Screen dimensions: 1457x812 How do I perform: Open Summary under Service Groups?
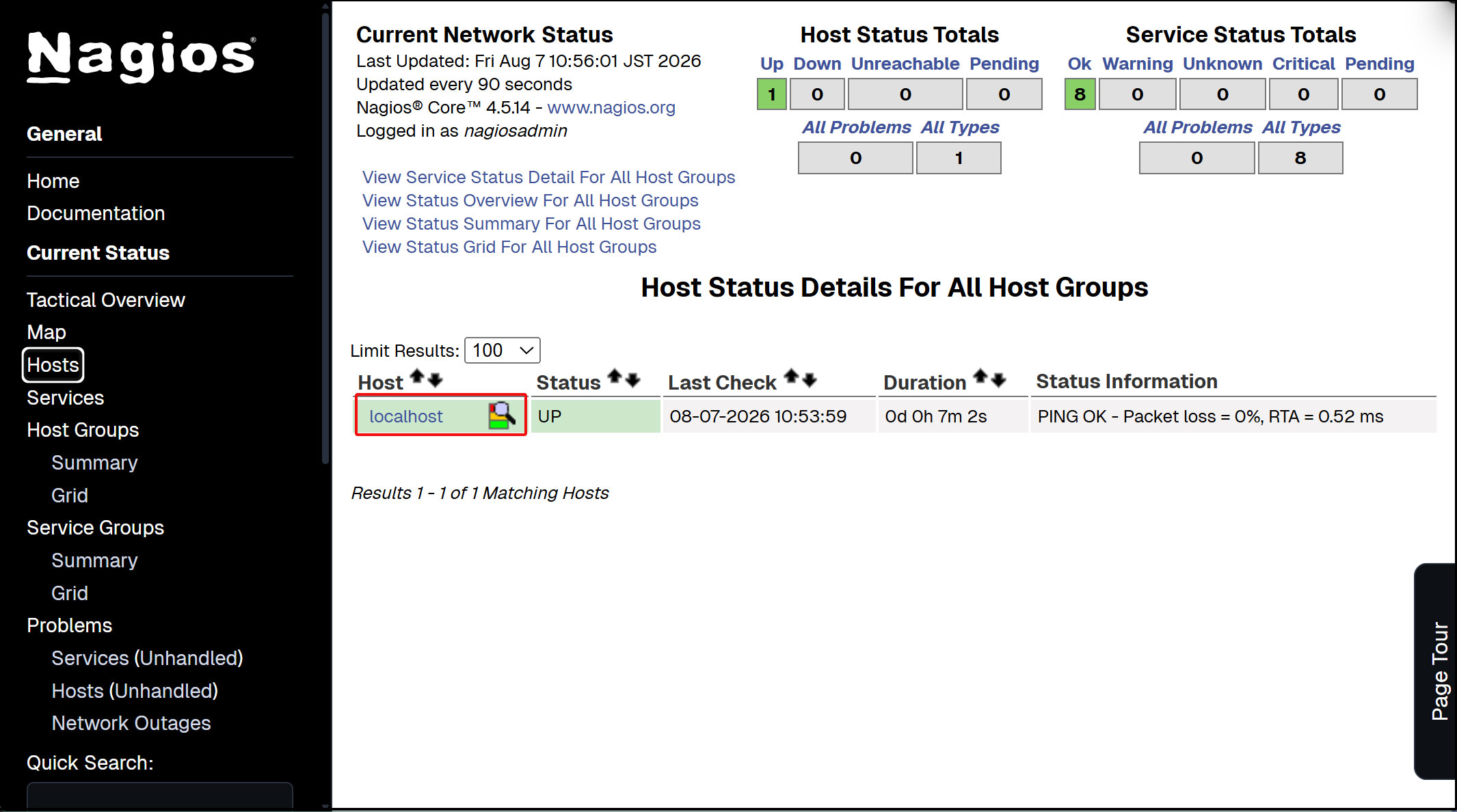[95, 560]
